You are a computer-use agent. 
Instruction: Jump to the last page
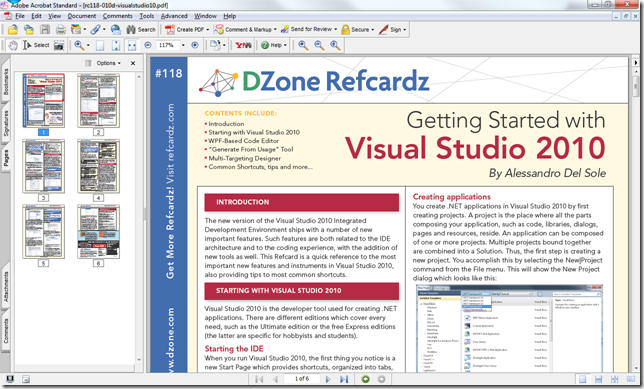[x=344, y=379]
